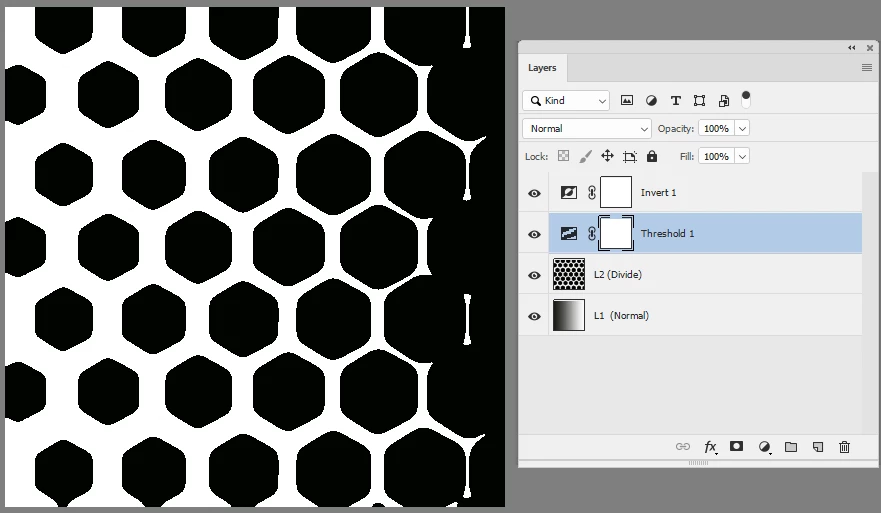This screenshot has width=881, height=513.
Task: Click Threshold 1 adjustment icon
Action: (569, 234)
